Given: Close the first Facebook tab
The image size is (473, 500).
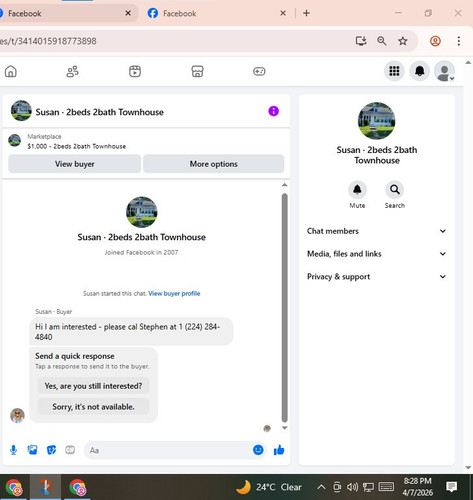Looking at the screenshot, I should [x=128, y=13].
